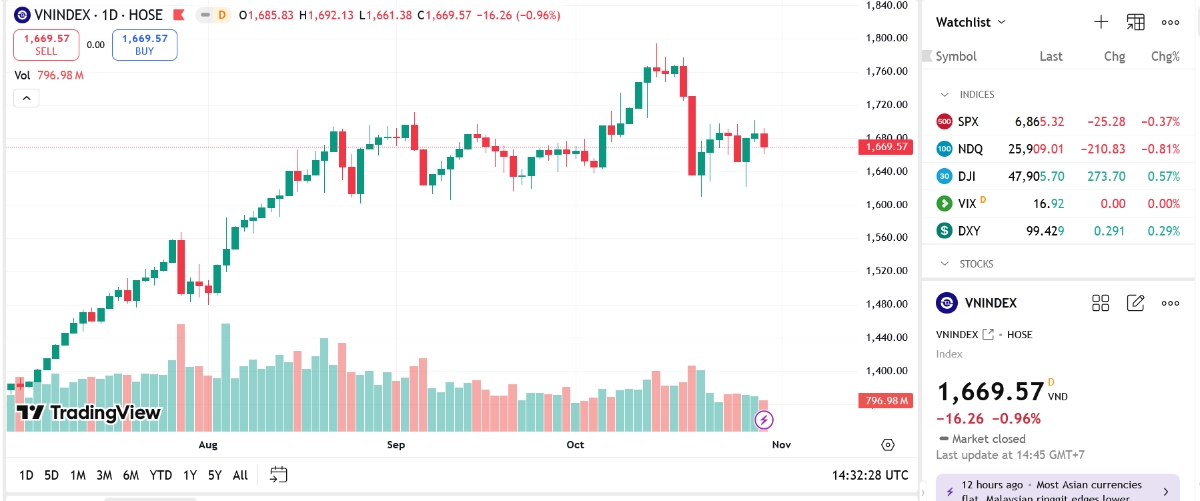This screenshot has height=501, width=1200.
Task: Add a symbol to the watchlist
Action: click(1101, 22)
